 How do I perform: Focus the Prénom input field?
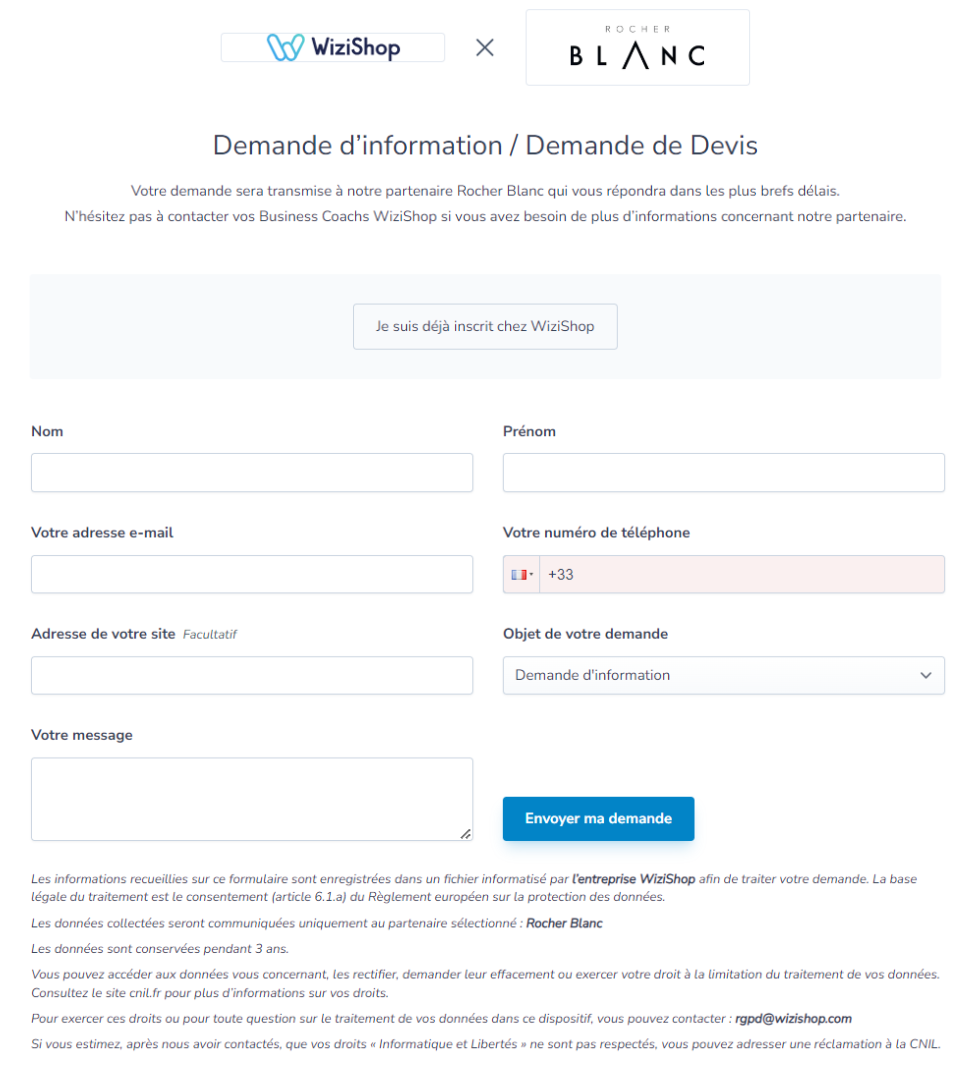point(723,472)
